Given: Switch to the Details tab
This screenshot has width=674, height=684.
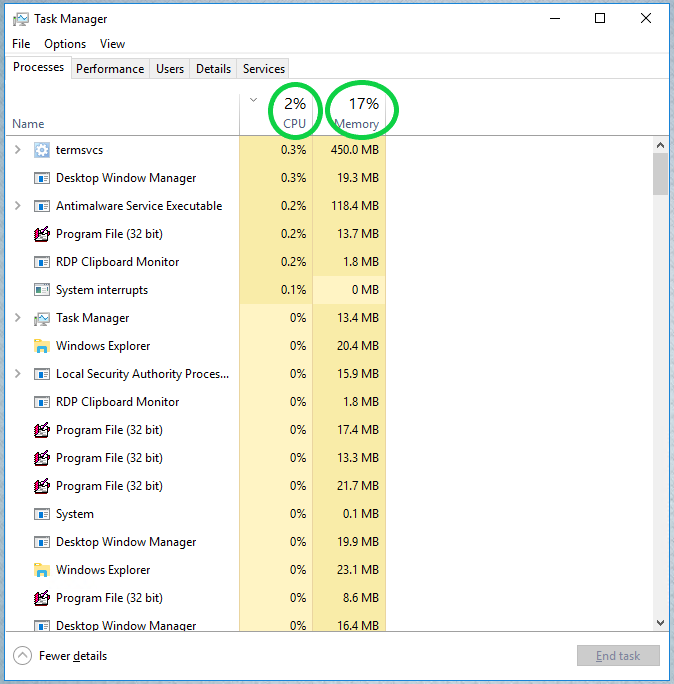Looking at the screenshot, I should (x=213, y=69).
